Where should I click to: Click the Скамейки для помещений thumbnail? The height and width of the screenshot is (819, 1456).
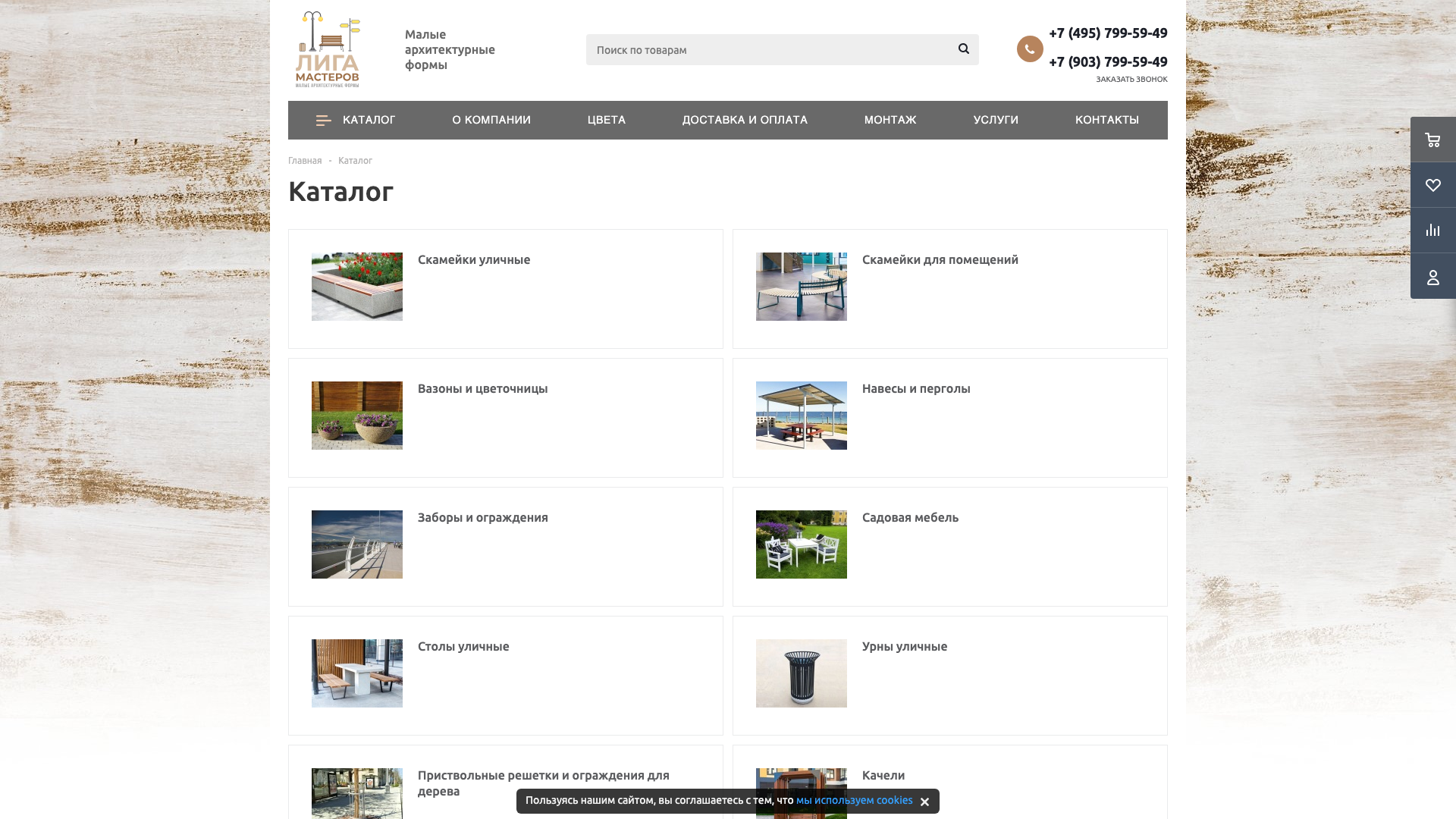point(802,287)
